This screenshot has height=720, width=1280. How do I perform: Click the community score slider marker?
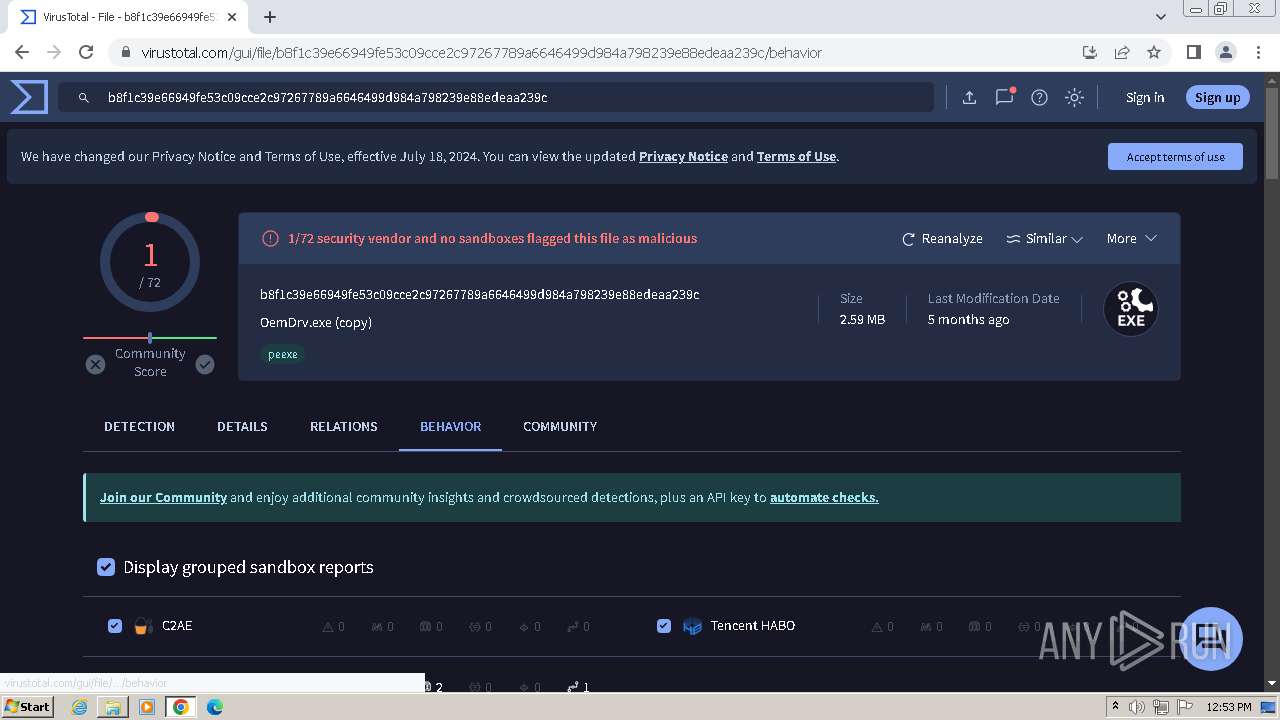tap(150, 338)
